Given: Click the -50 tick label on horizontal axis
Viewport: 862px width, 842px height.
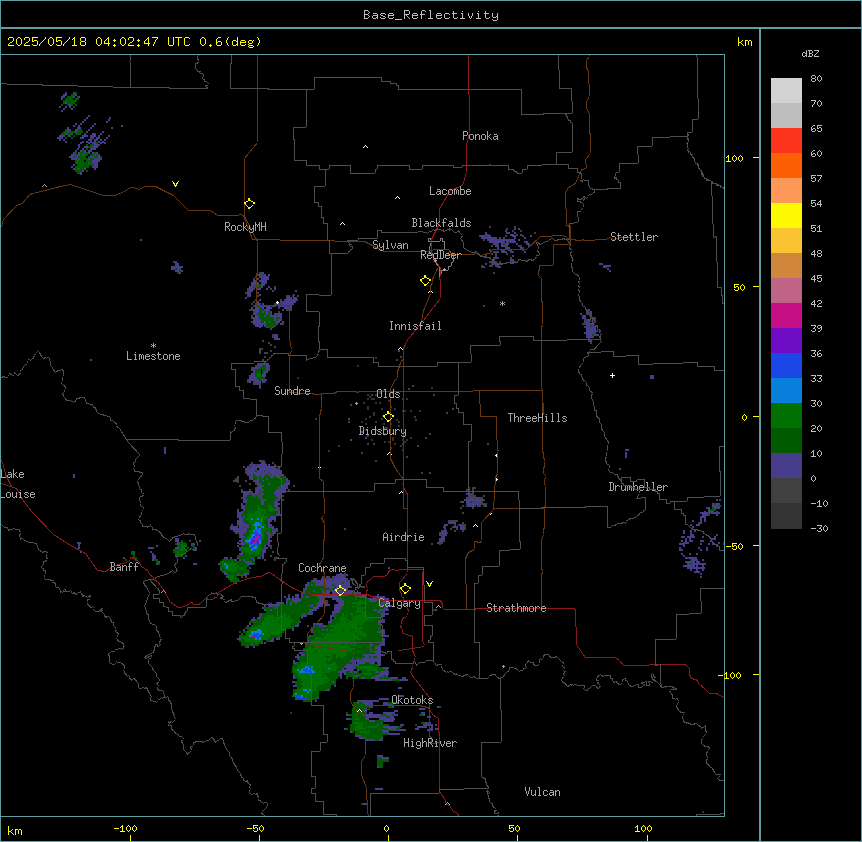Looking at the screenshot, I should (255, 828).
